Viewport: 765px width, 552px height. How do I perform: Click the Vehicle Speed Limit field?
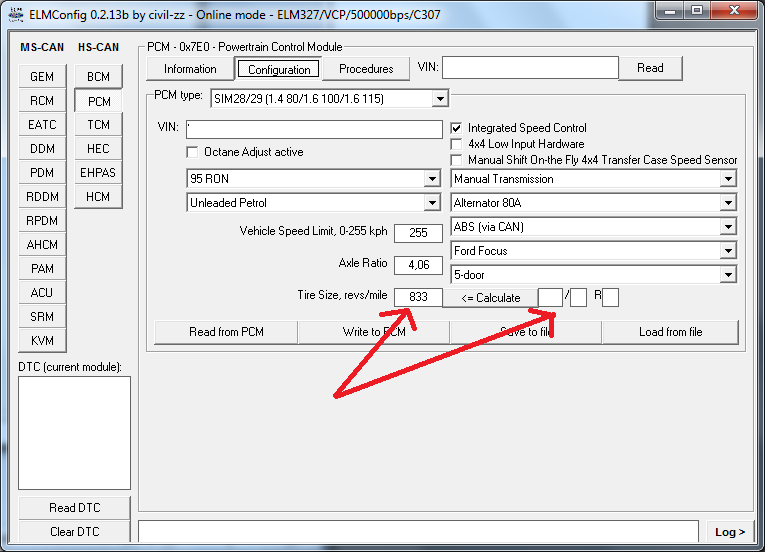(418, 233)
